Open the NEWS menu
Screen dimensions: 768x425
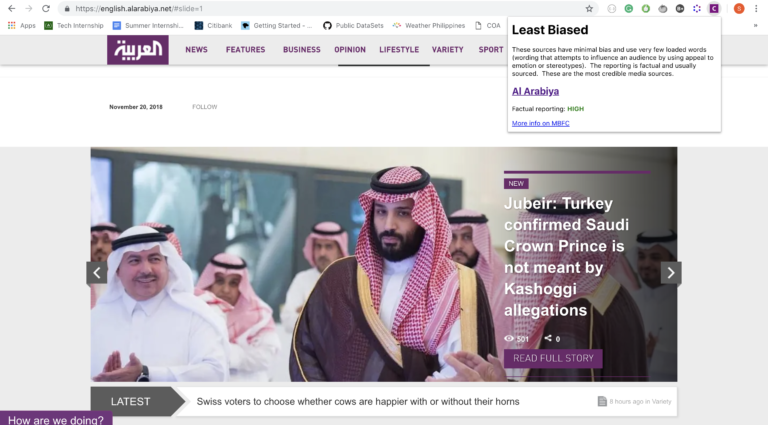pyautogui.click(x=196, y=49)
